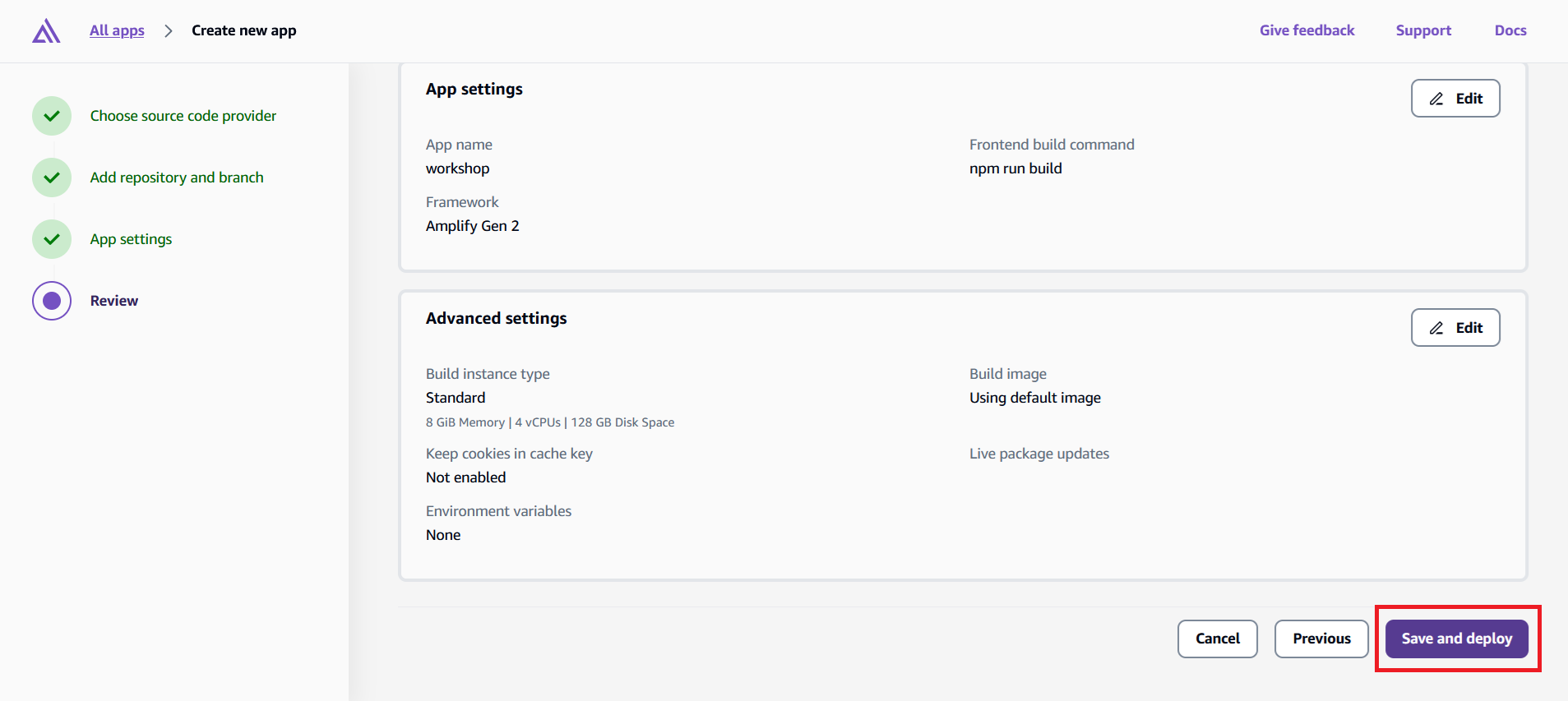Click checkmark icon for Choose source code provider
This screenshot has width=1568, height=701.
point(52,116)
